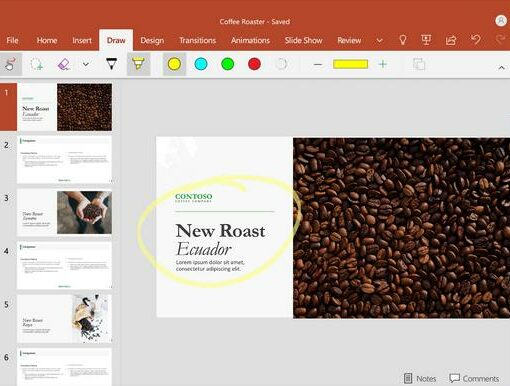This screenshot has height=386, width=510.
Task: Click the Tell Me lightbulb icon
Action: coord(403,40)
